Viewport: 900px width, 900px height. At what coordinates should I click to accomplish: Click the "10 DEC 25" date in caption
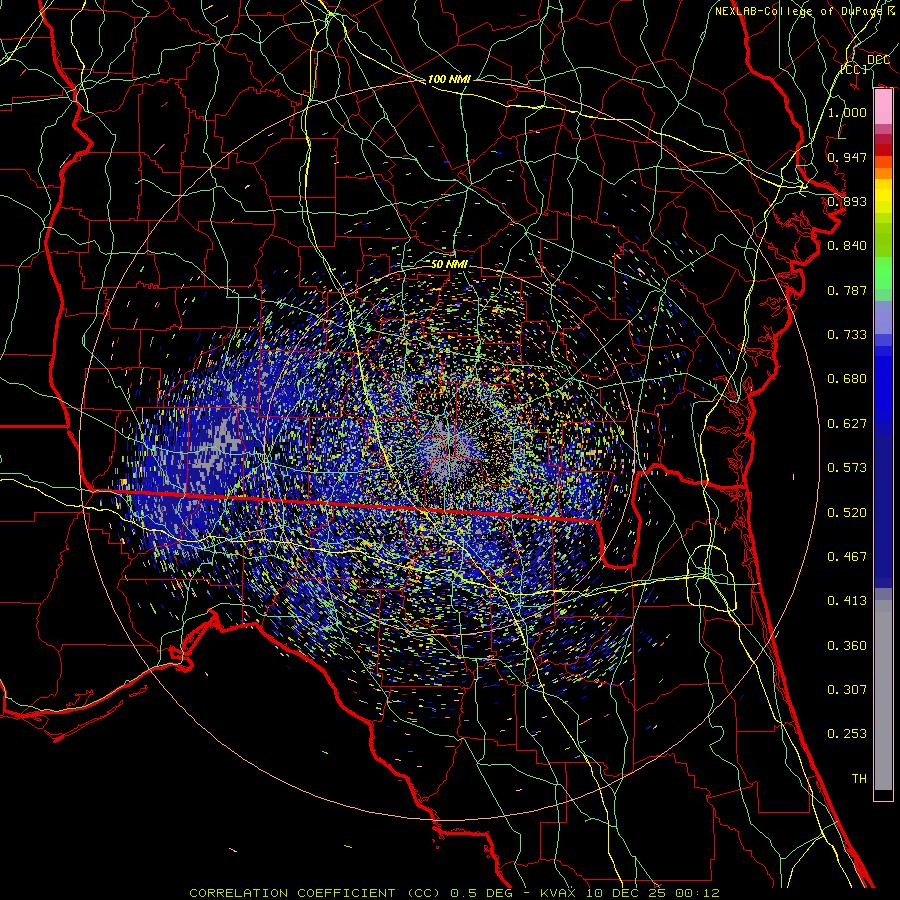tap(625, 893)
